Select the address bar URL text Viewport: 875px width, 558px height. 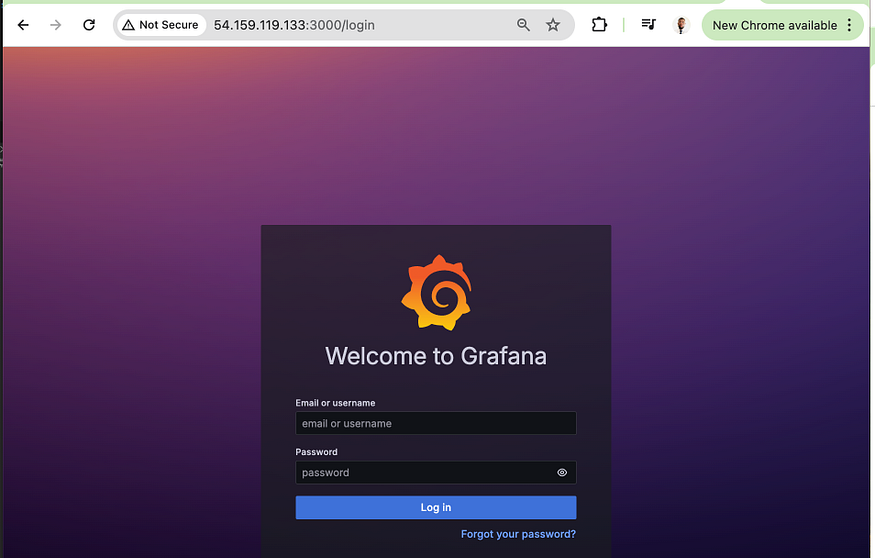pyautogui.click(x=294, y=25)
